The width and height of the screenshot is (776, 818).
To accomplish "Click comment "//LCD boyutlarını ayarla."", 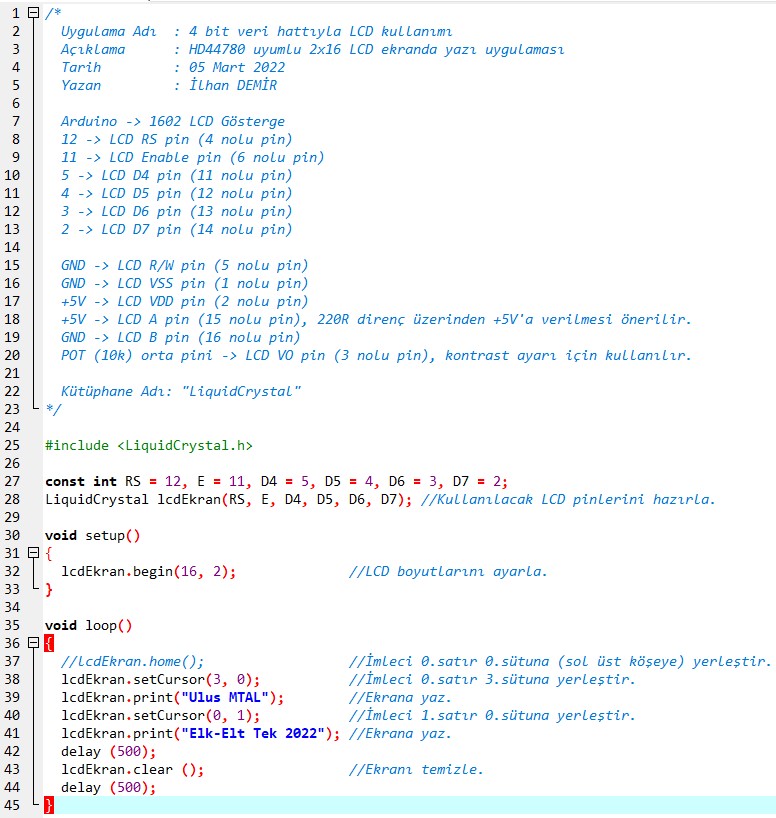I will (448, 571).
